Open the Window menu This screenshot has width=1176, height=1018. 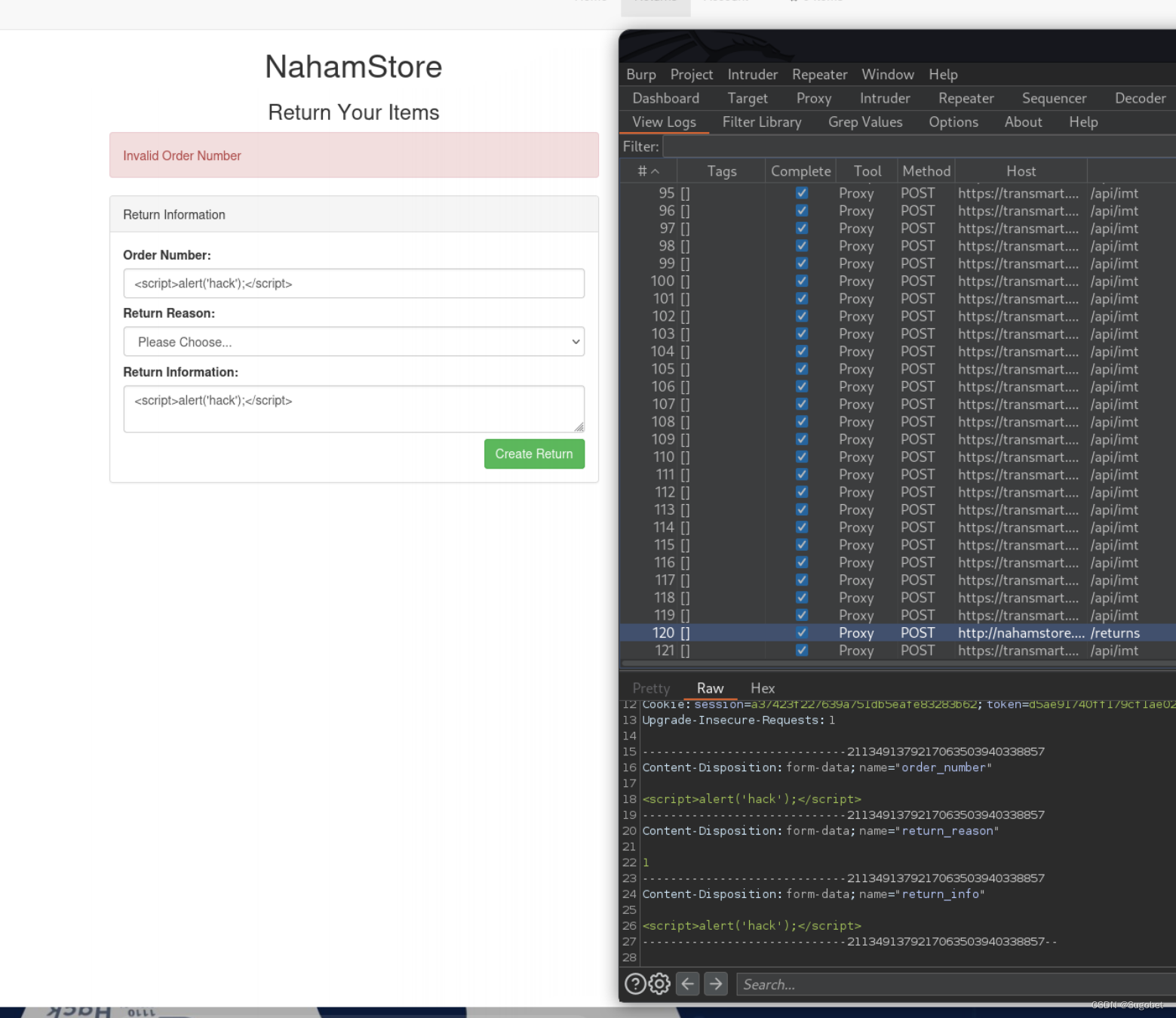(888, 74)
